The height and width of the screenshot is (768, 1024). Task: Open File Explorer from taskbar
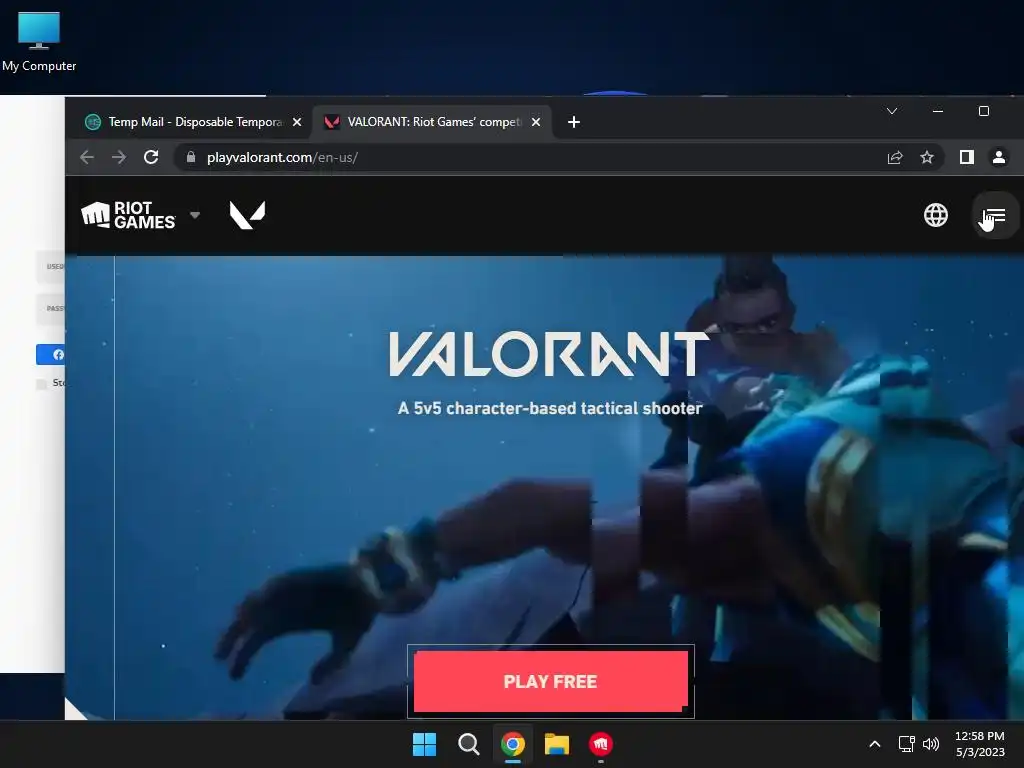coord(557,744)
